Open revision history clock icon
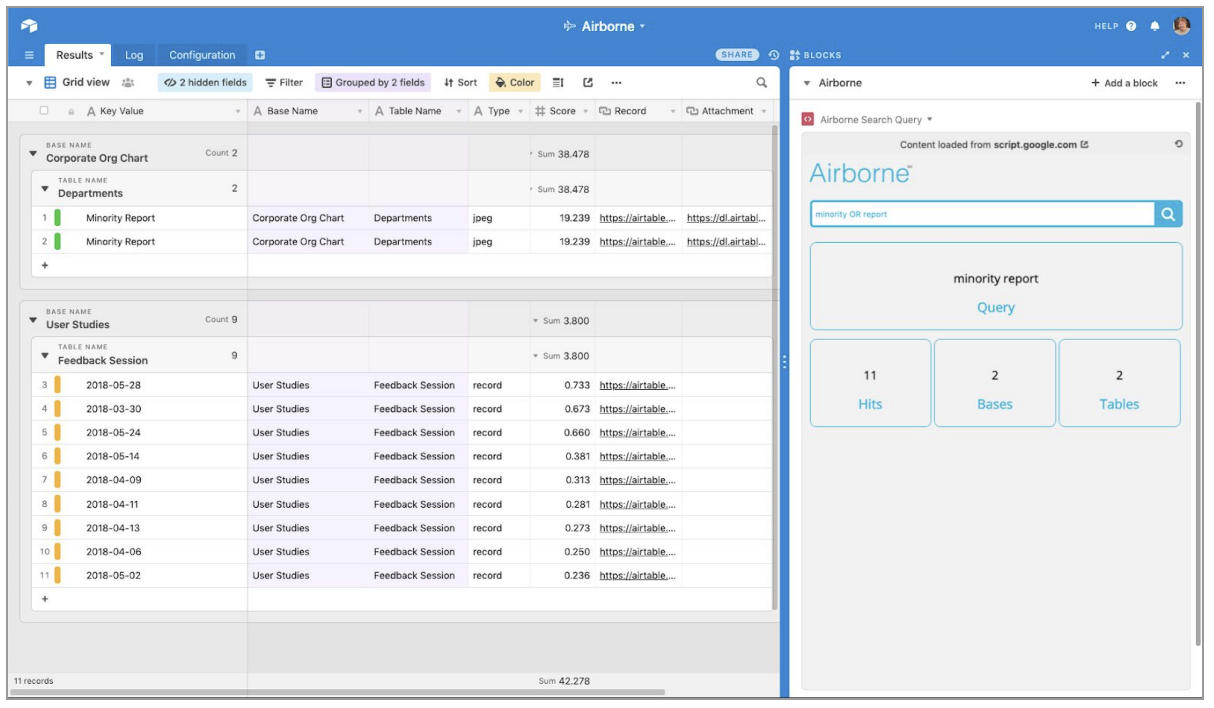The image size is (1214, 708). [774, 55]
